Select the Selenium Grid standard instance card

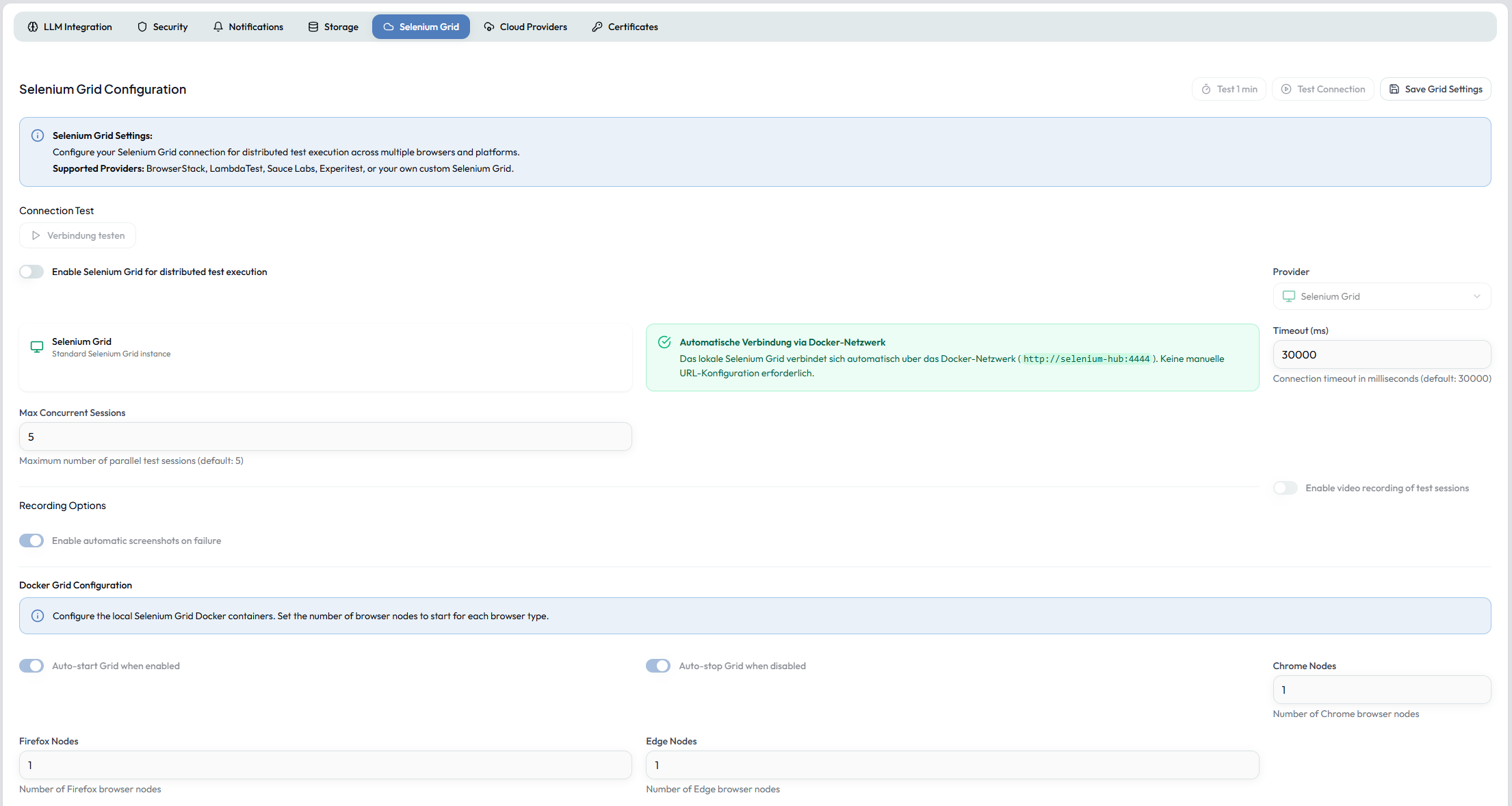point(326,357)
